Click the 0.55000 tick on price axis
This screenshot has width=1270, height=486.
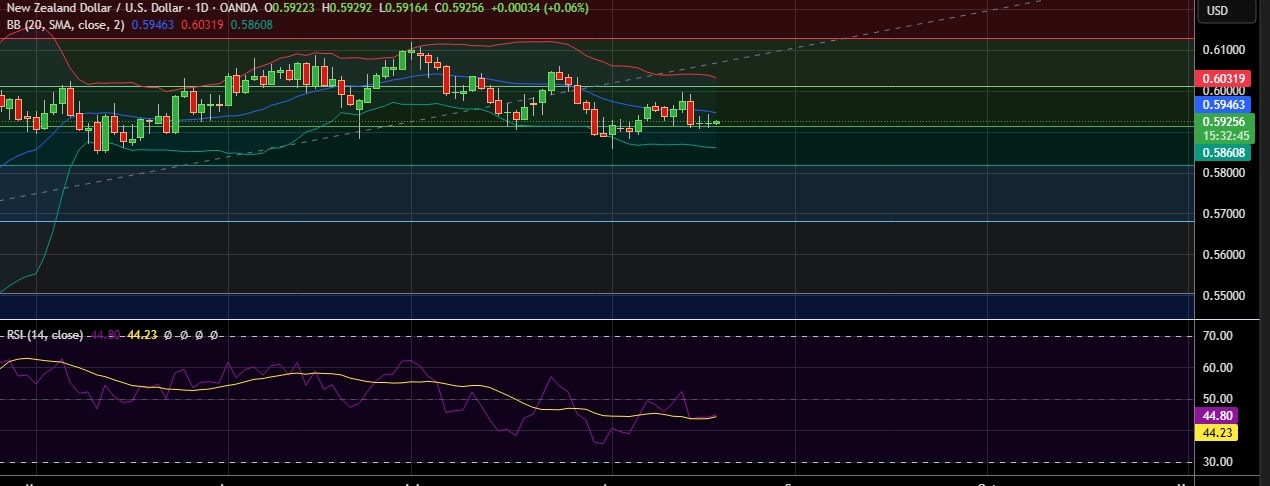[x=1222, y=296]
